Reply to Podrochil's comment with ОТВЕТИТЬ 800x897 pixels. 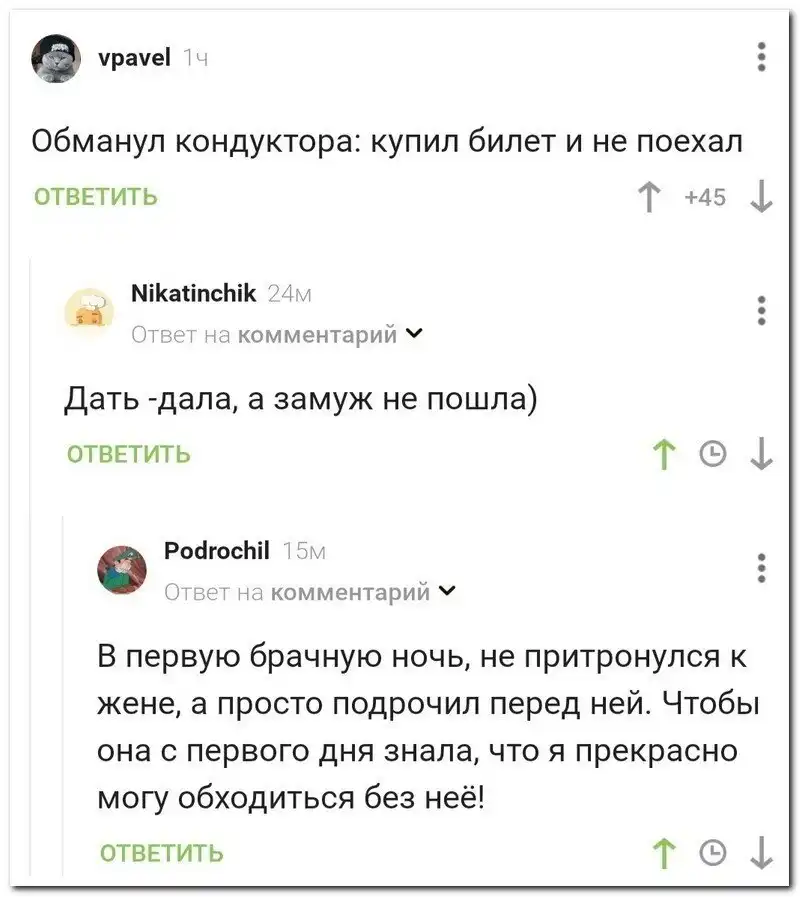161,853
